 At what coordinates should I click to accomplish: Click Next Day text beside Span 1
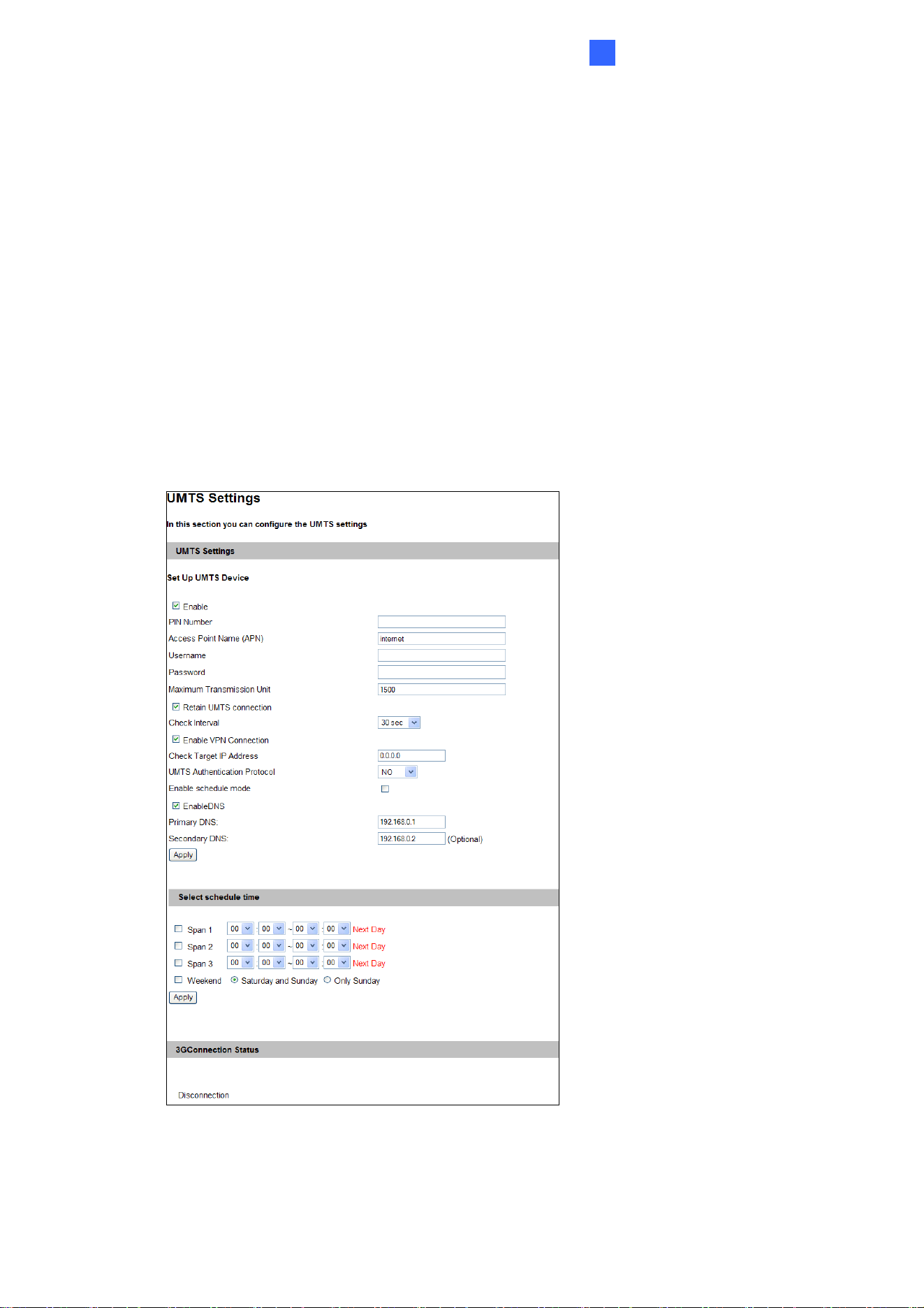[x=369, y=929]
